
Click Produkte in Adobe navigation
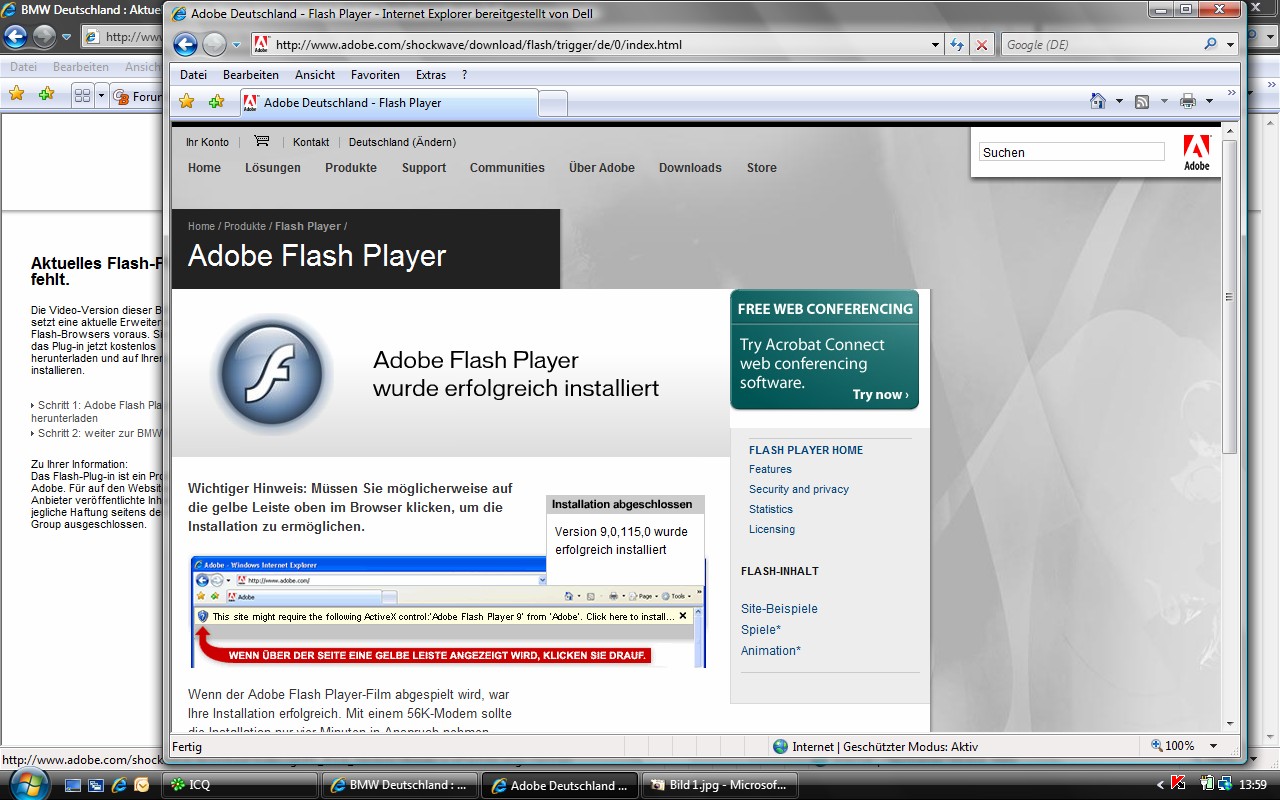[x=351, y=168]
